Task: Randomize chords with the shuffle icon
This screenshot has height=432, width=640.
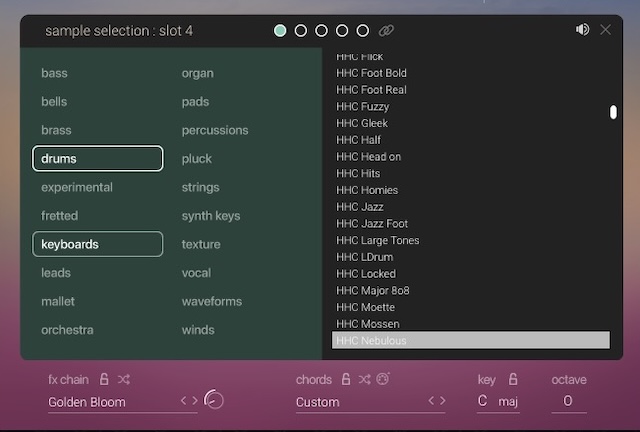Action: click(x=365, y=380)
